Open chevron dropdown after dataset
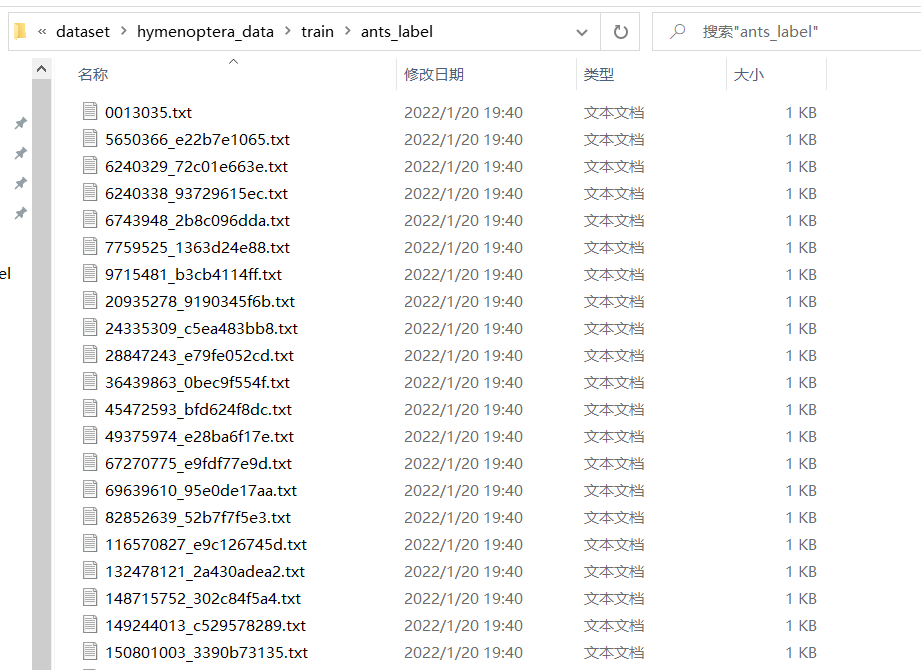Viewport: 921px width, 670px height. pos(123,31)
